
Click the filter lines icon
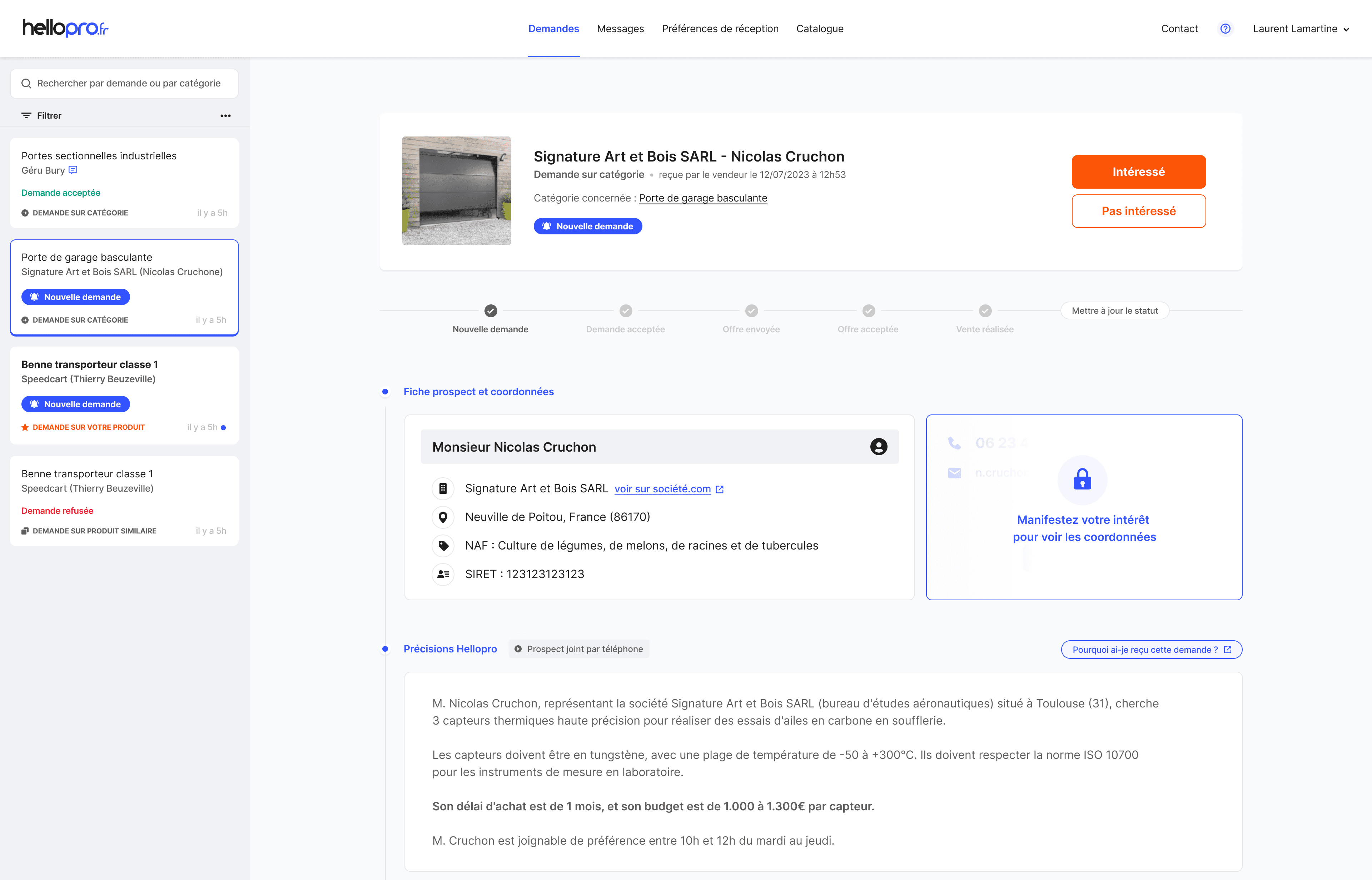point(26,115)
